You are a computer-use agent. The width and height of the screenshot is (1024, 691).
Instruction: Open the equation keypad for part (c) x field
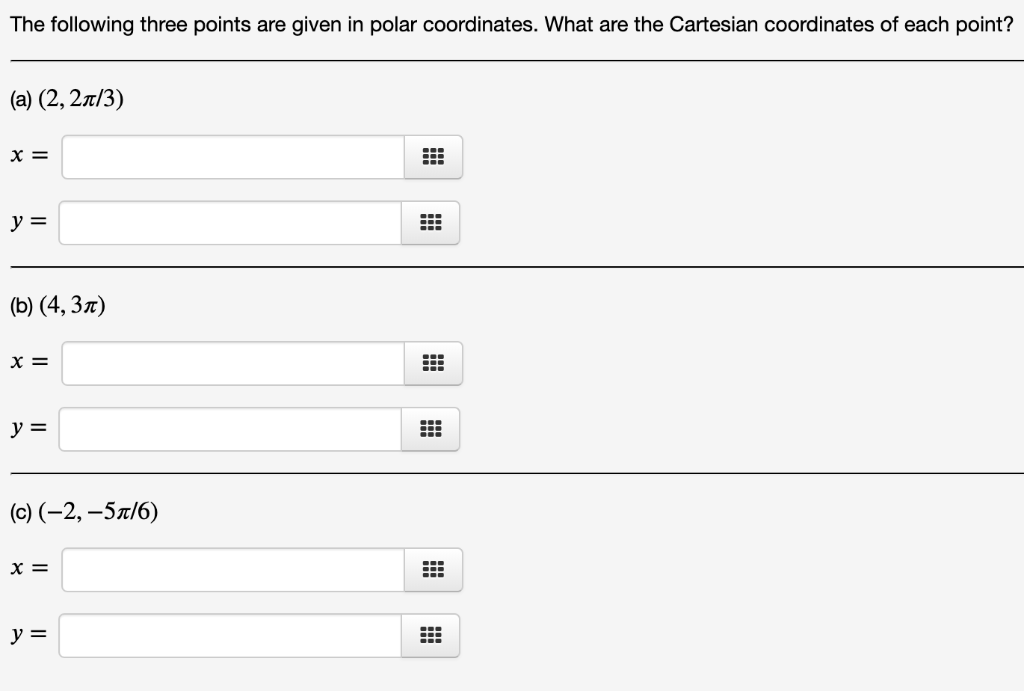click(431, 569)
